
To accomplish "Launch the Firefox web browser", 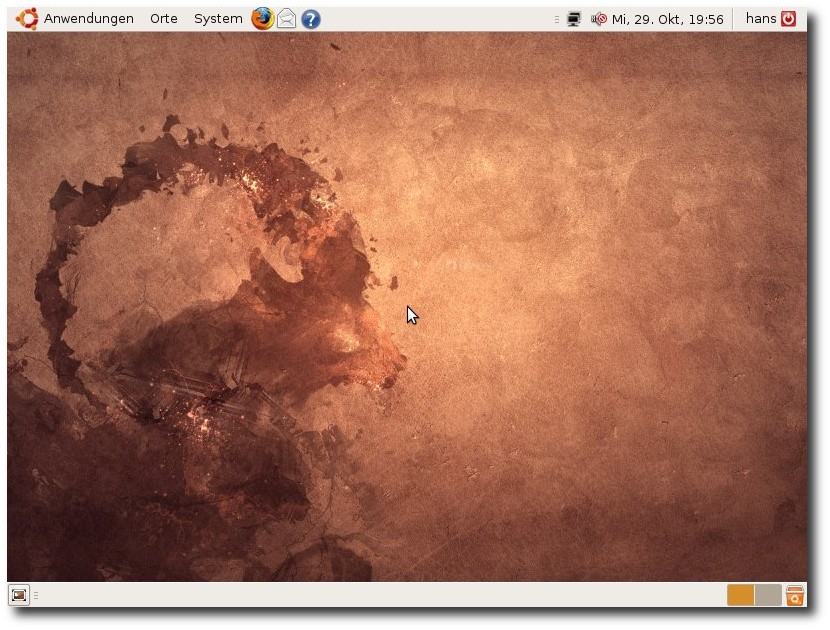I will [262, 18].
